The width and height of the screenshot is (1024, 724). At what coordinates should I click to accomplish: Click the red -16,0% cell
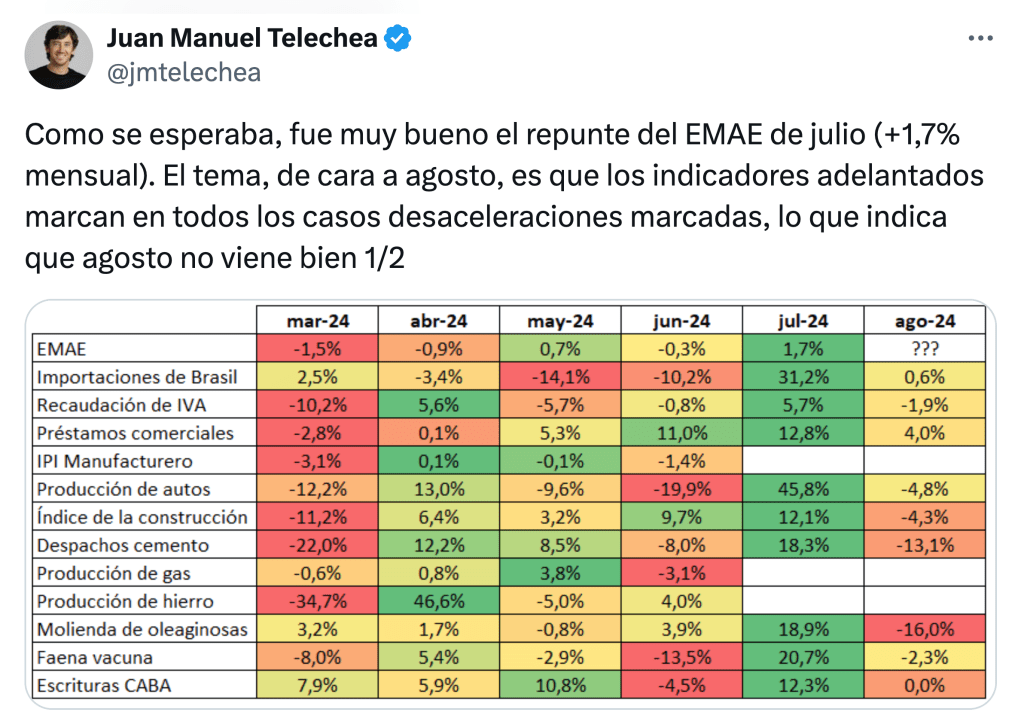point(925,630)
